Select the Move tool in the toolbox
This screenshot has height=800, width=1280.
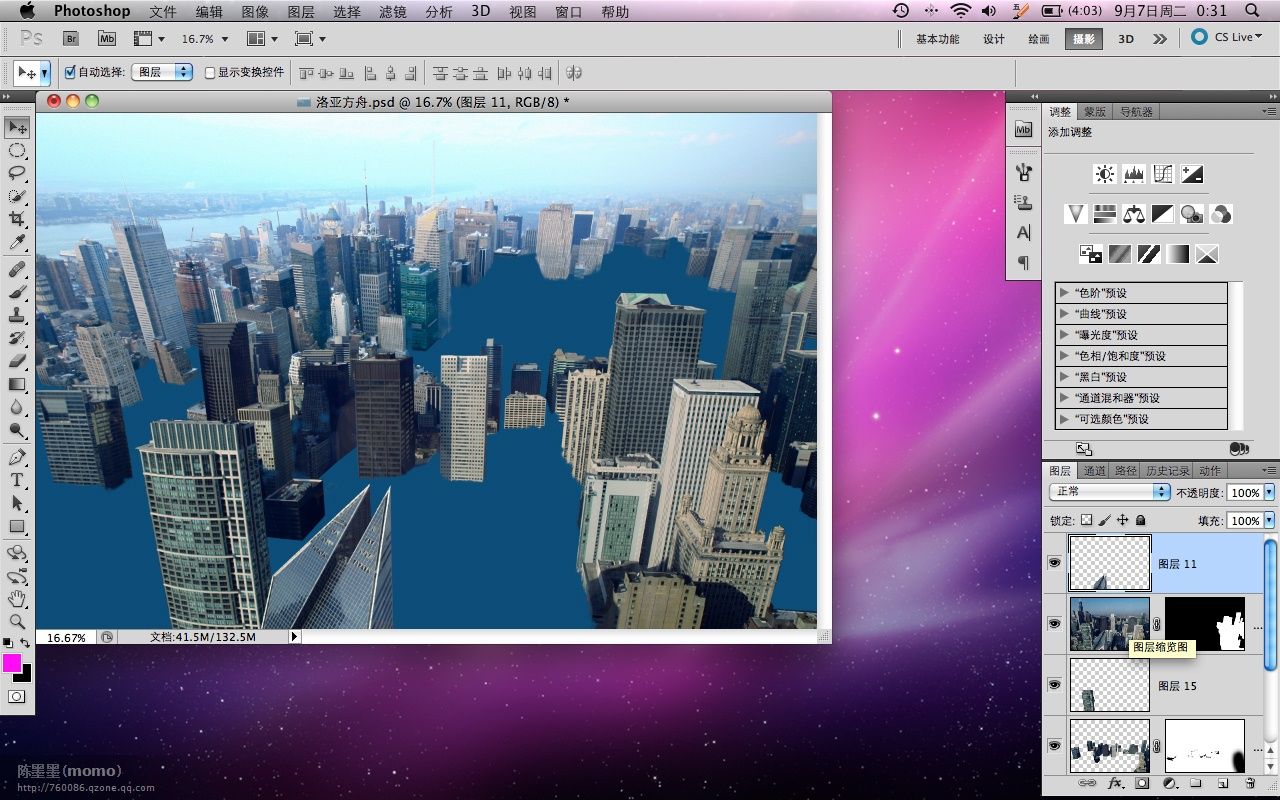17,127
